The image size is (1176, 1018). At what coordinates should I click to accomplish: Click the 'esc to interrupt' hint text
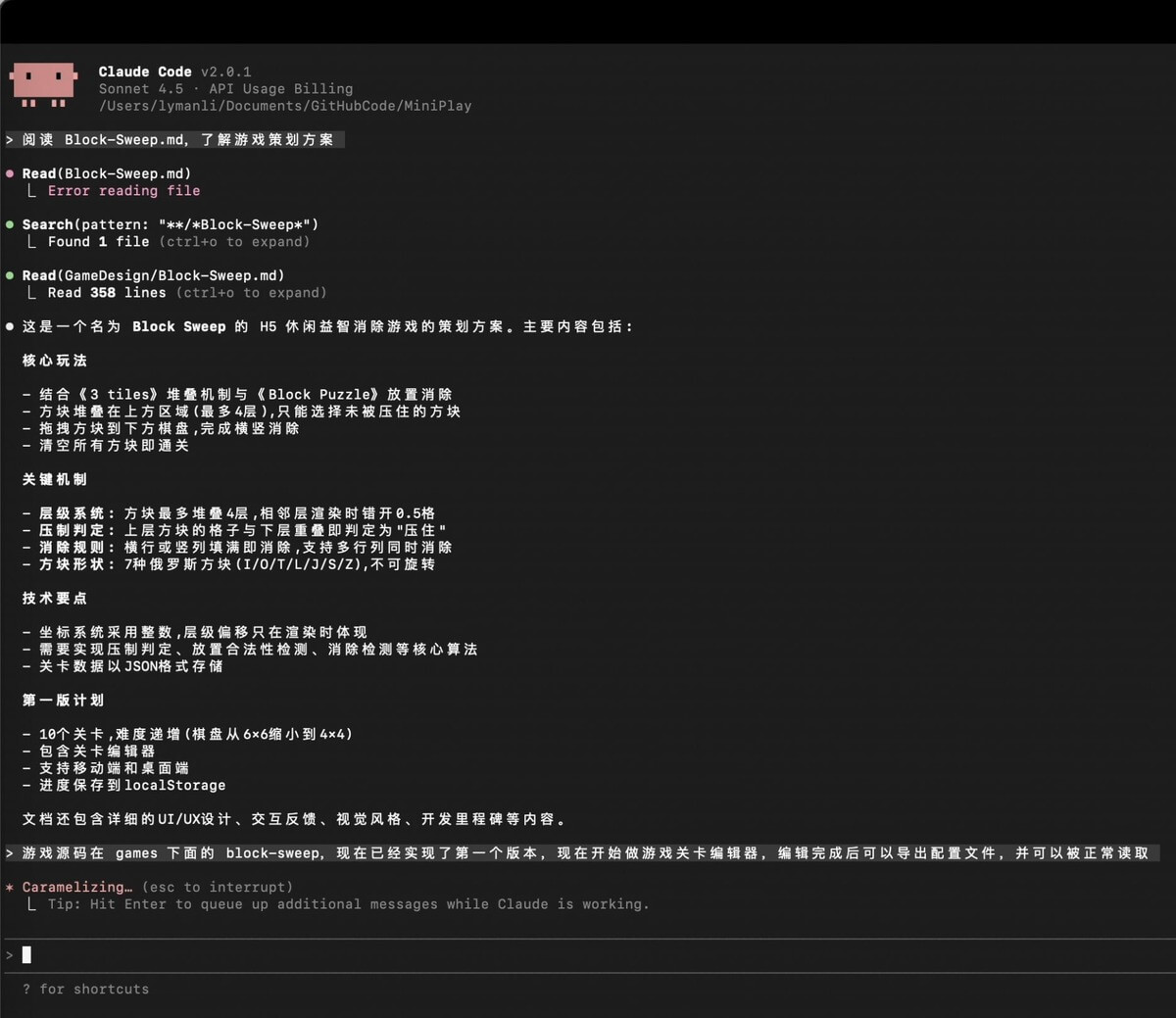(218, 888)
